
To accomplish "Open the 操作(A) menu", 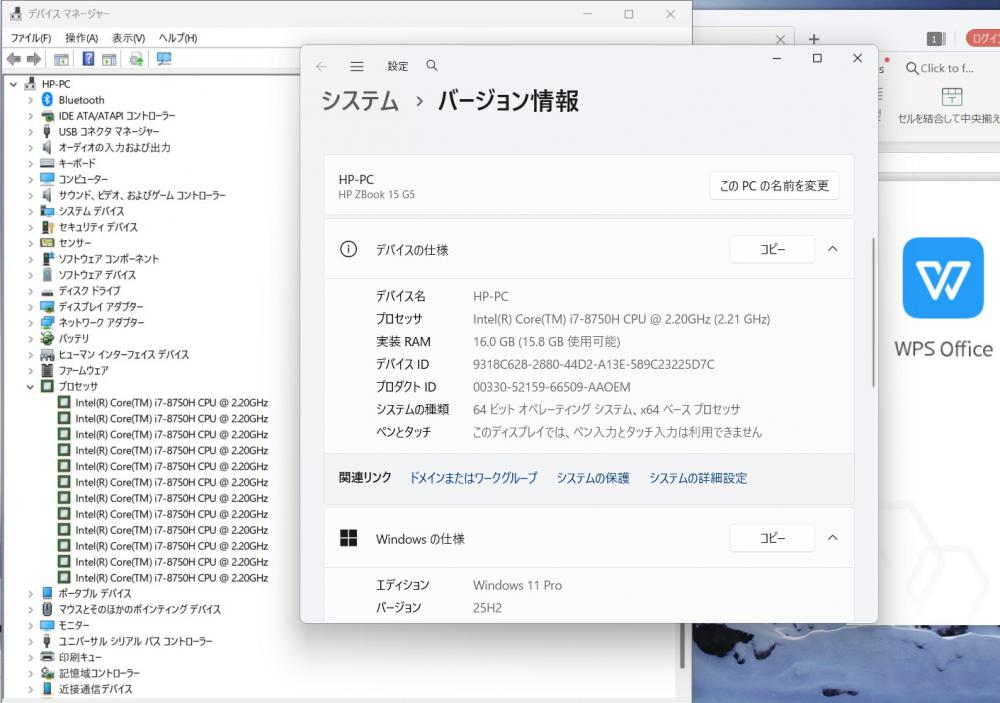I will click(82, 38).
